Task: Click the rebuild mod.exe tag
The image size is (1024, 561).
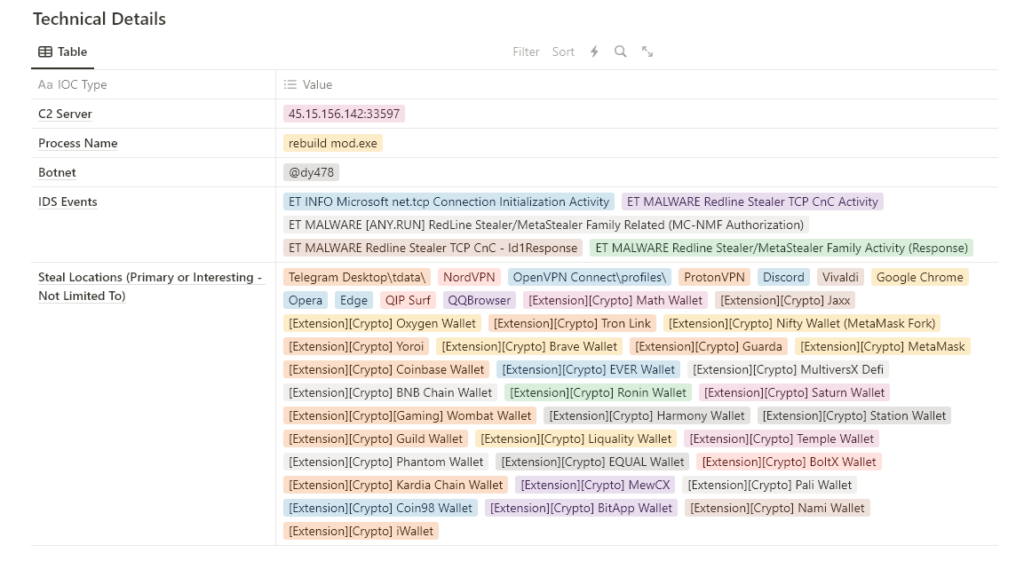Action: coord(333,143)
